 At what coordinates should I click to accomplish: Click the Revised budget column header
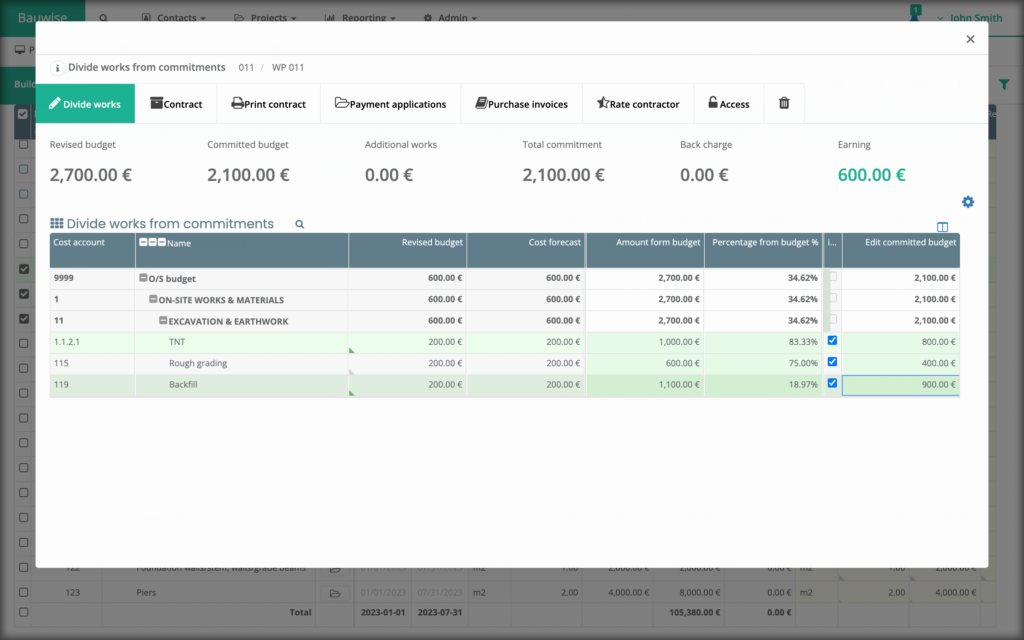408,250
